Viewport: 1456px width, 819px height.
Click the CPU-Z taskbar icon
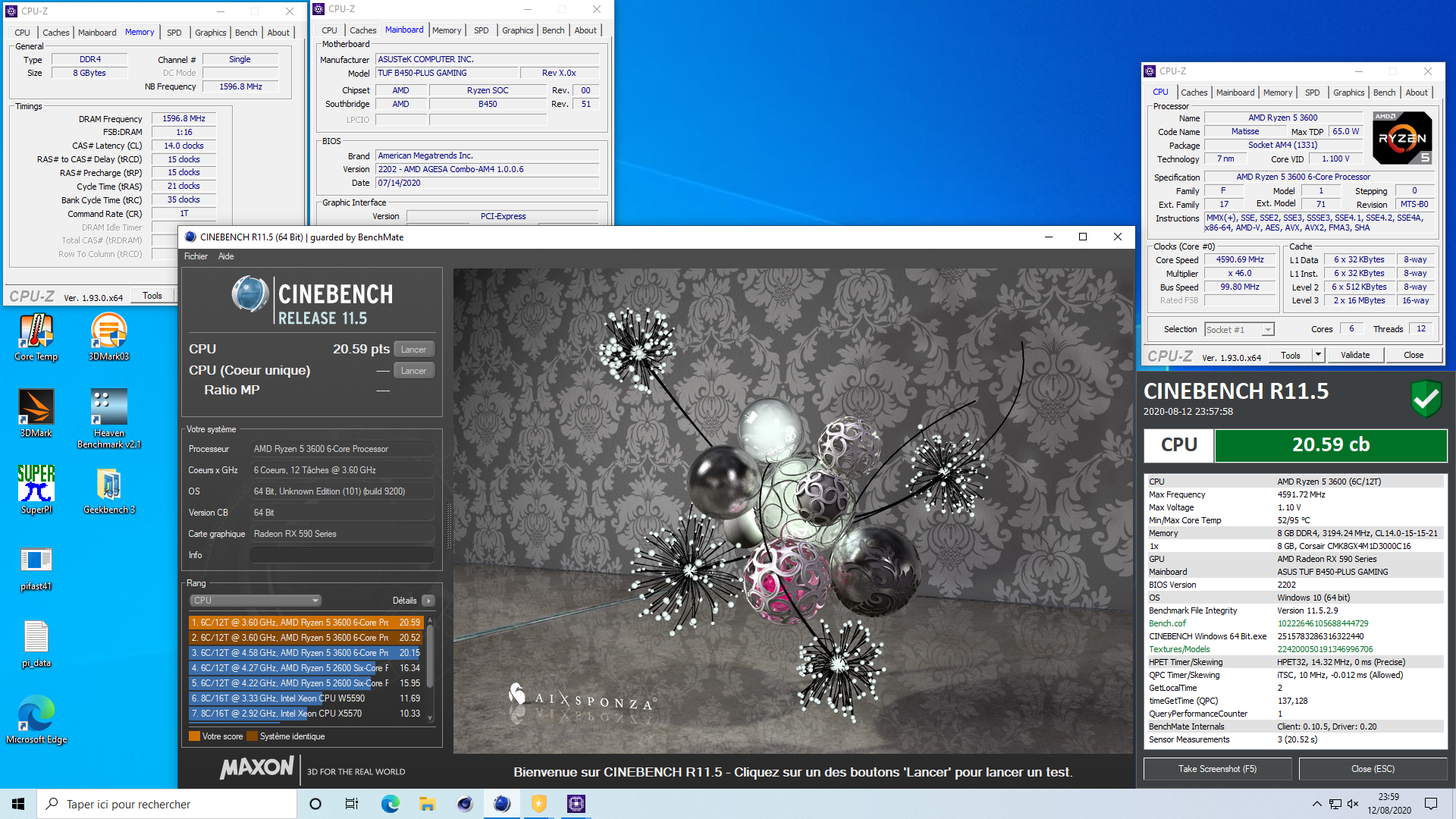576,804
